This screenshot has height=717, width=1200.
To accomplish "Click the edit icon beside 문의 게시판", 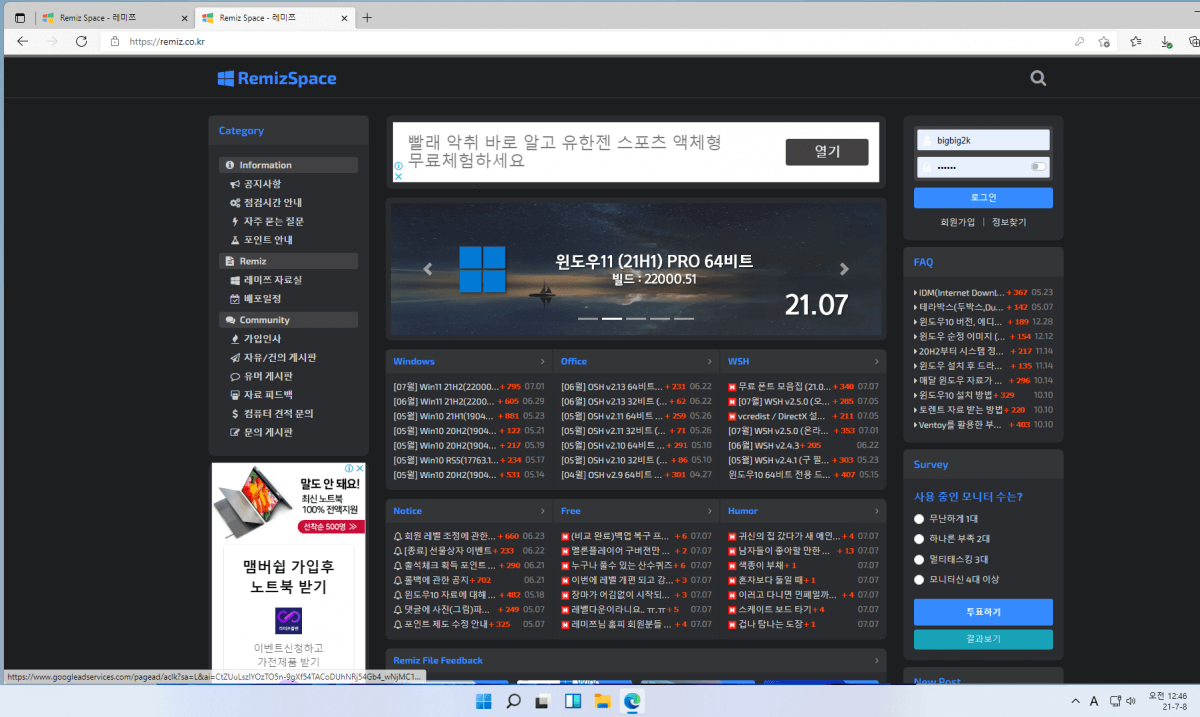I will click(x=234, y=432).
